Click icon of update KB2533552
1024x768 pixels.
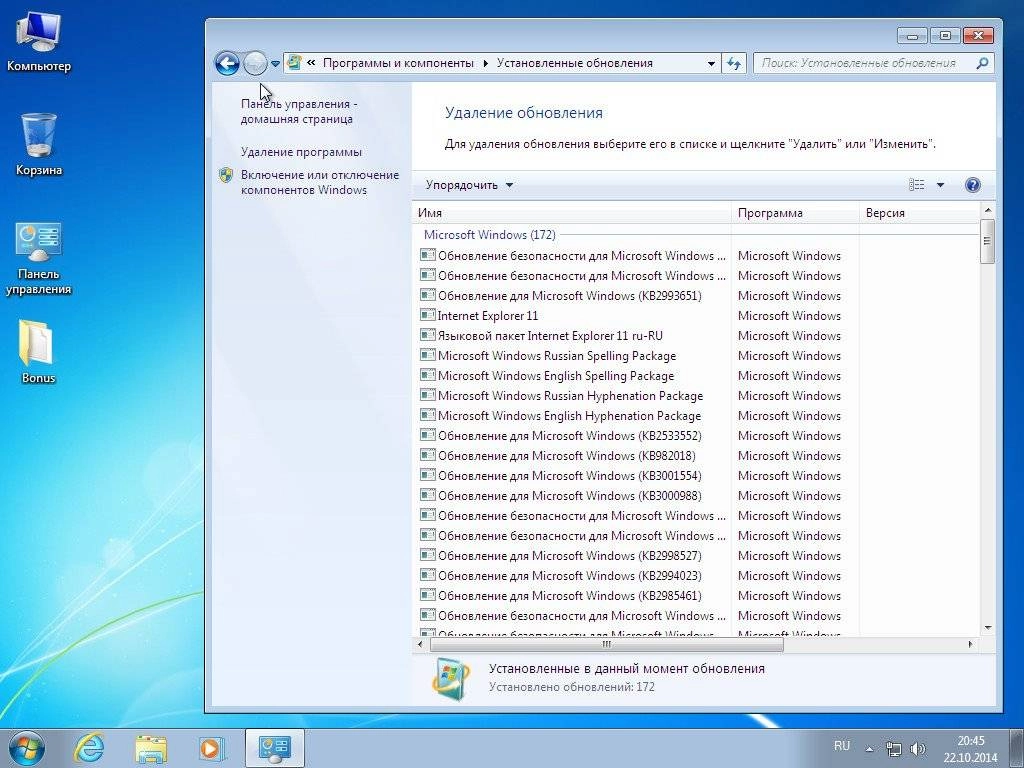tap(428, 435)
